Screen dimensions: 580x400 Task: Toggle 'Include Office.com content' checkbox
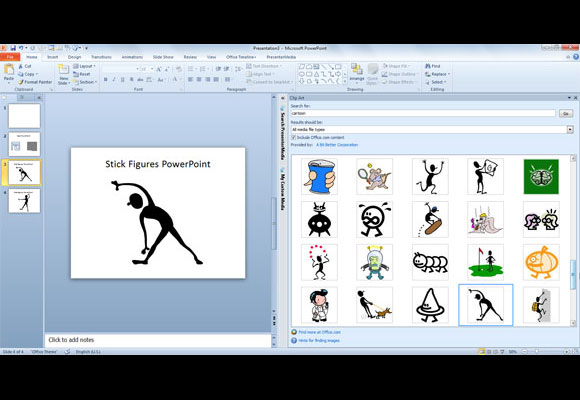294,137
